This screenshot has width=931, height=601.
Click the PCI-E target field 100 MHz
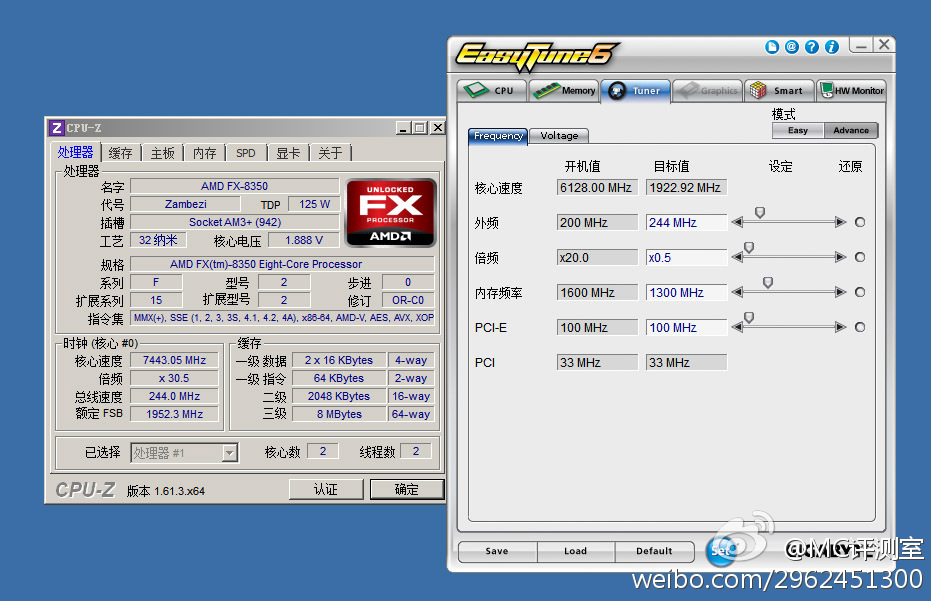tap(686, 328)
